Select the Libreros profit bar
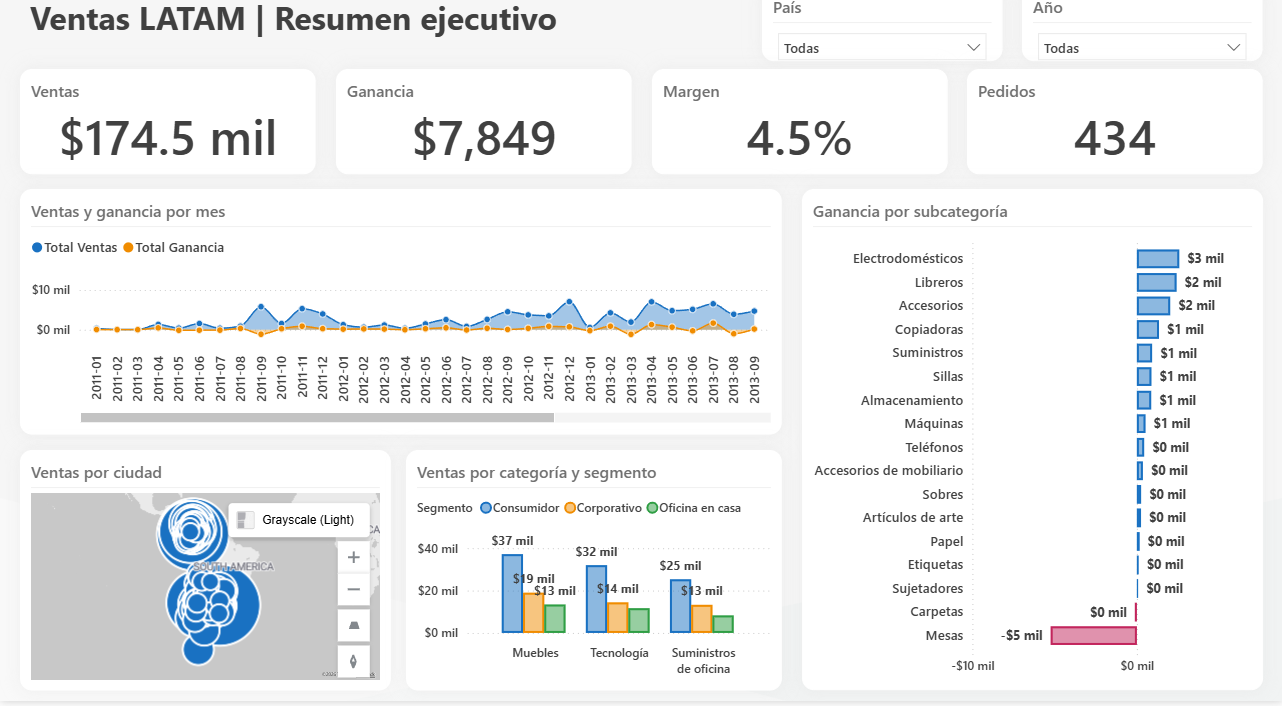This screenshot has width=1282, height=706. 1156,282
